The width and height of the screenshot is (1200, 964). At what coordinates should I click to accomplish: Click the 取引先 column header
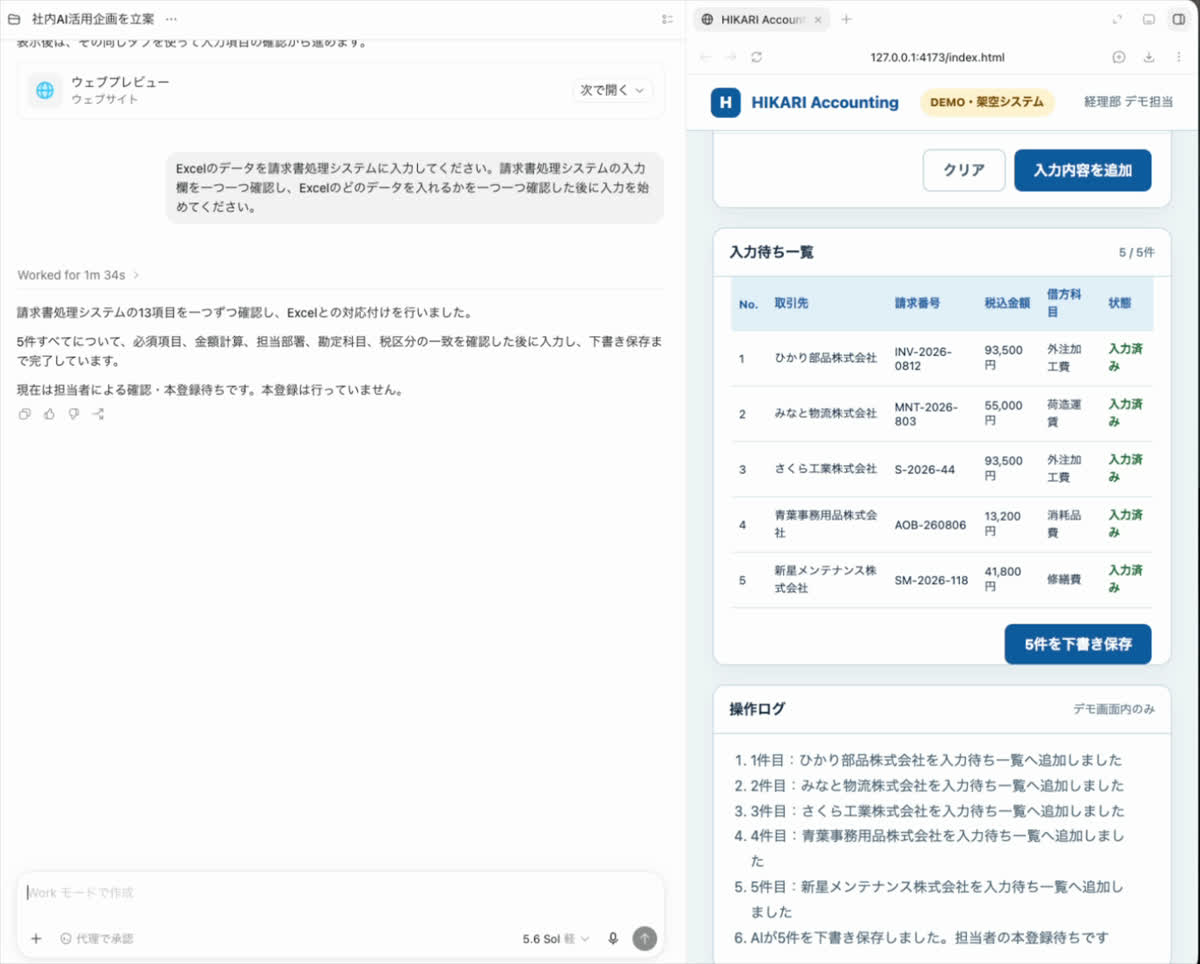(x=791, y=304)
